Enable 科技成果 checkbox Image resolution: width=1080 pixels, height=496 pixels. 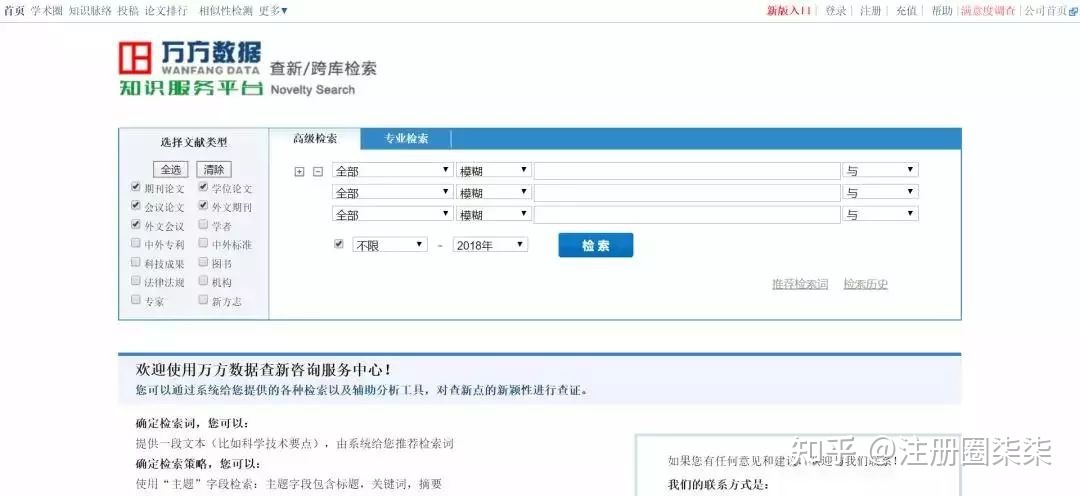point(136,262)
